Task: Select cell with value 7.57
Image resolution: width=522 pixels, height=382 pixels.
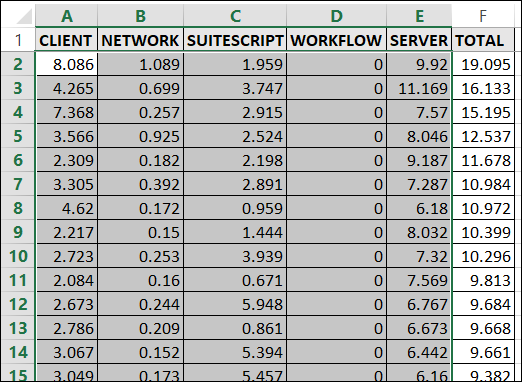Action: [419, 112]
